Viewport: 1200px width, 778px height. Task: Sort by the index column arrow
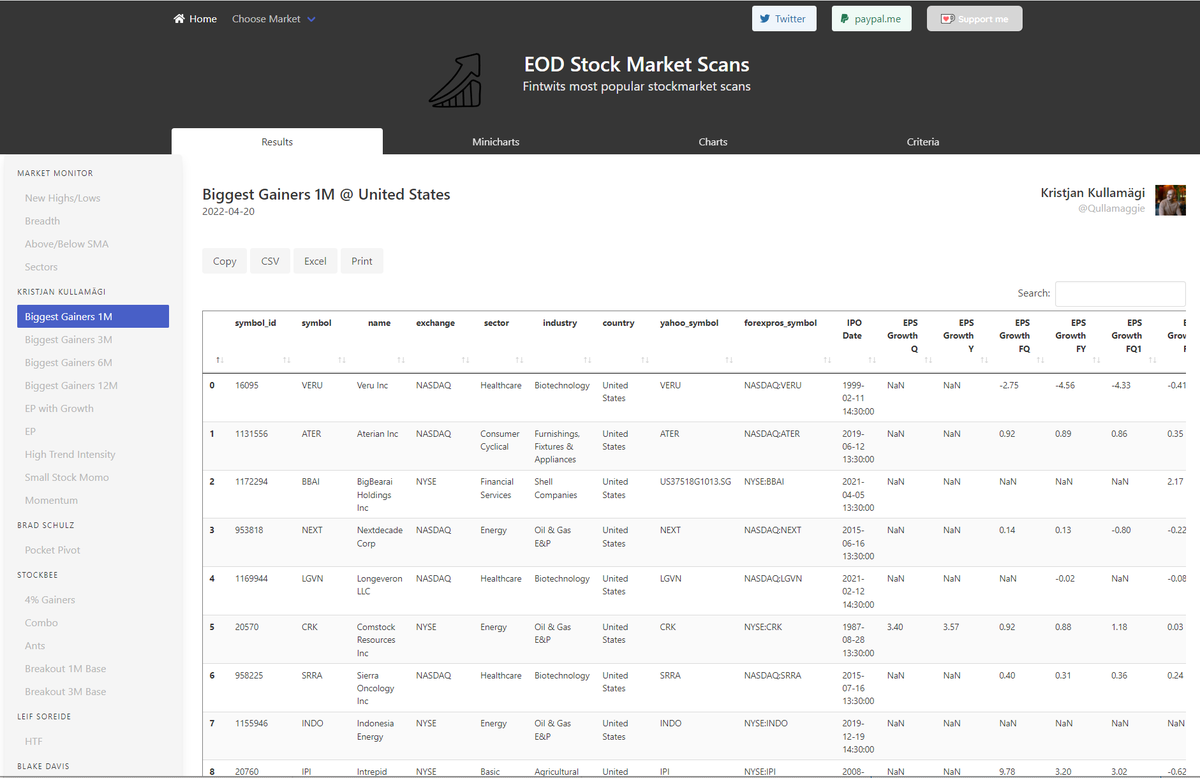click(219, 360)
